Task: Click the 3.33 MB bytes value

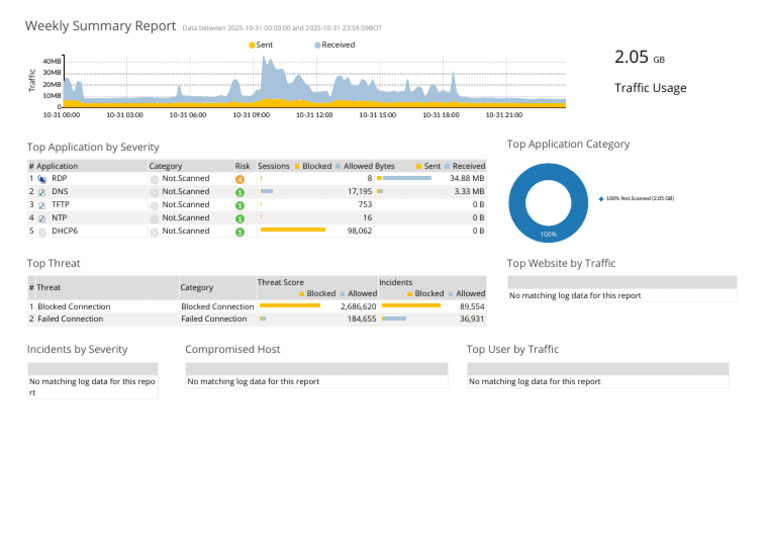Action: pos(469,191)
